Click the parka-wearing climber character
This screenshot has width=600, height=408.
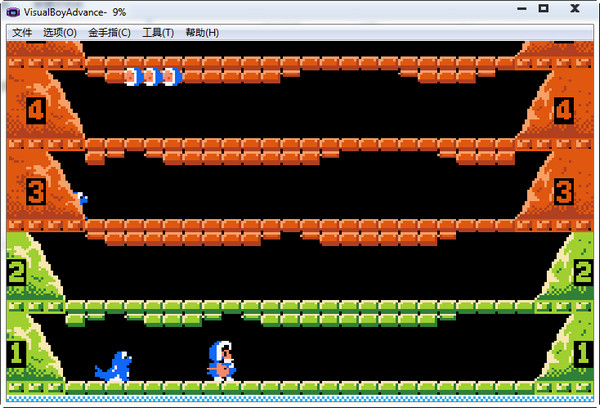pyautogui.click(x=221, y=361)
